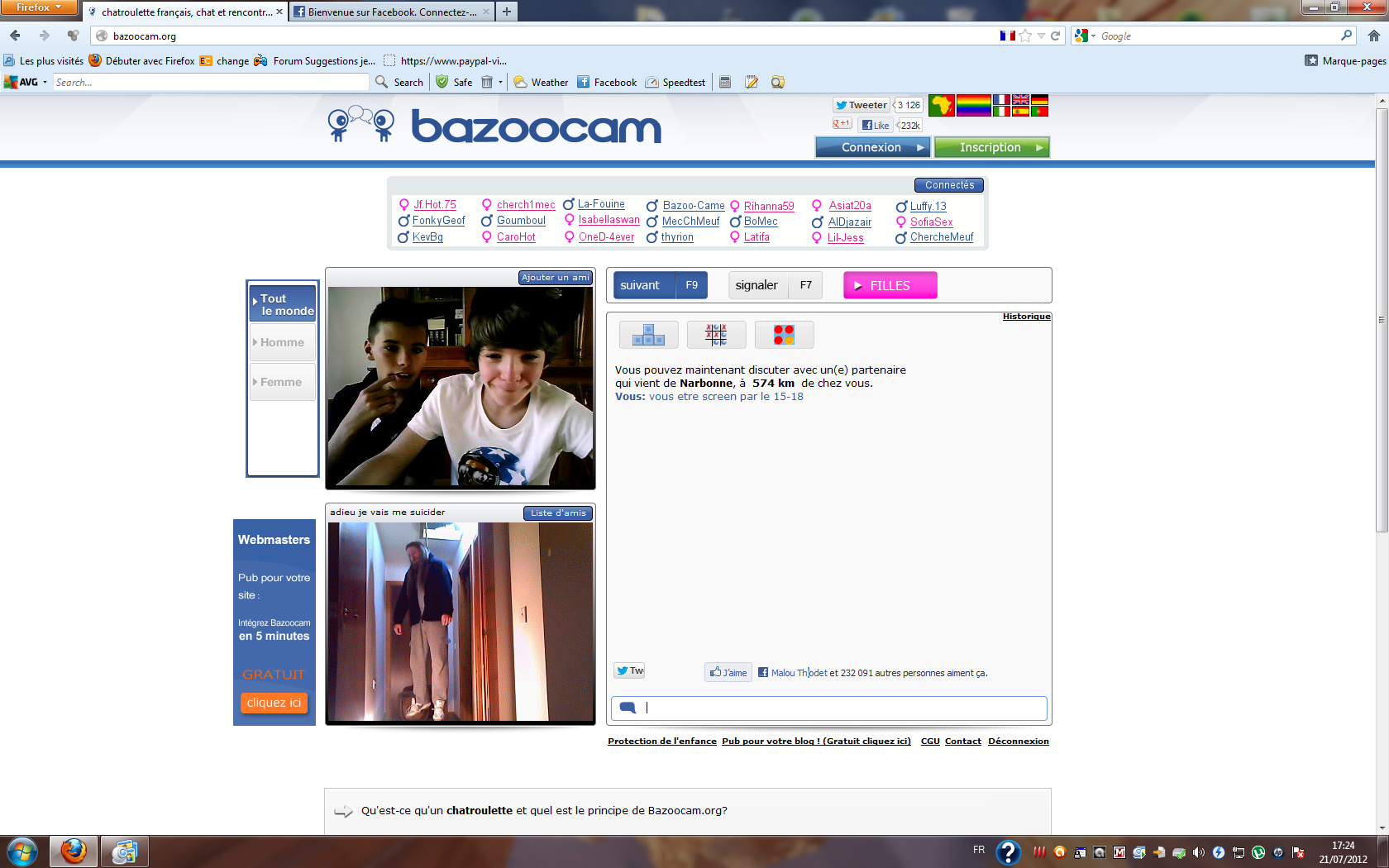
Task: Open the Inscription signup button
Action: point(992,147)
